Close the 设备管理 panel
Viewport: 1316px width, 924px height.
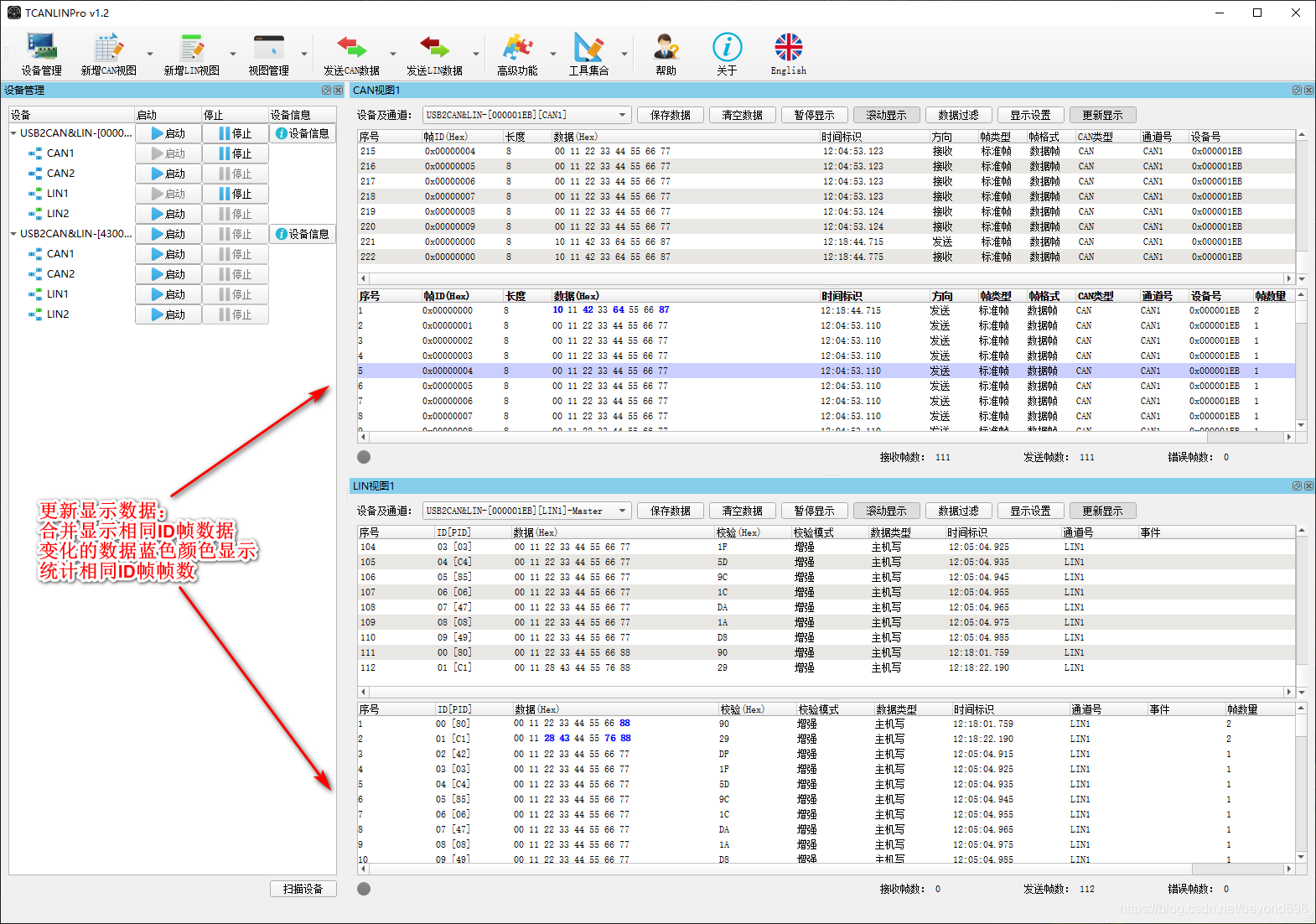click(338, 90)
